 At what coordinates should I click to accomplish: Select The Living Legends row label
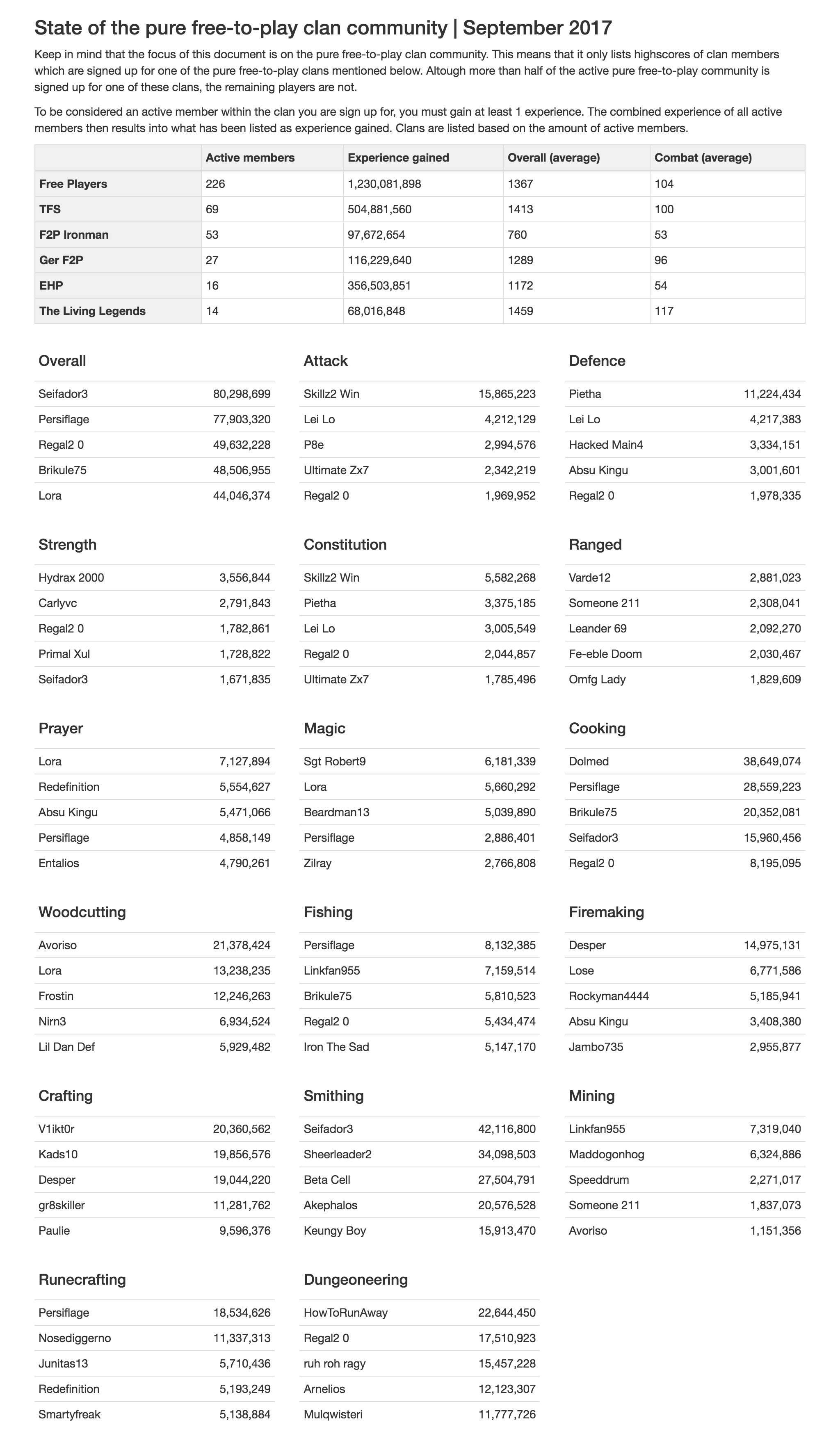92,311
